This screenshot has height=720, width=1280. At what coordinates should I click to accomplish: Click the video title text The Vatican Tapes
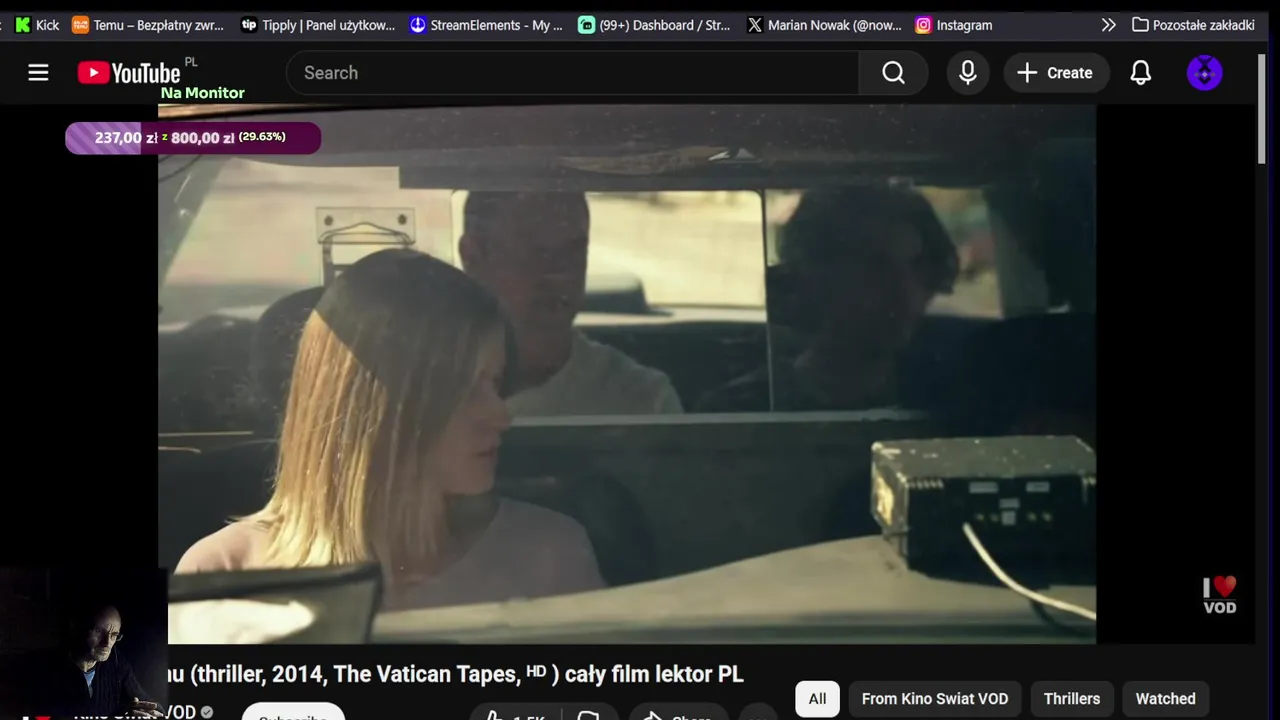[x=427, y=674]
